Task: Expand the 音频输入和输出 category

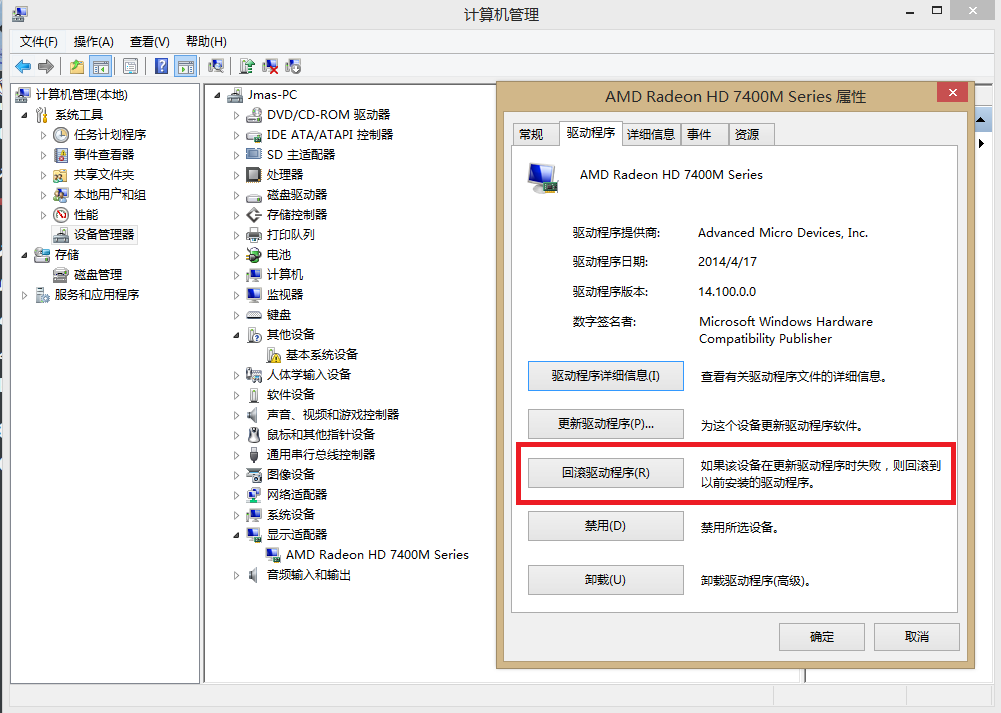Action: click(236, 575)
